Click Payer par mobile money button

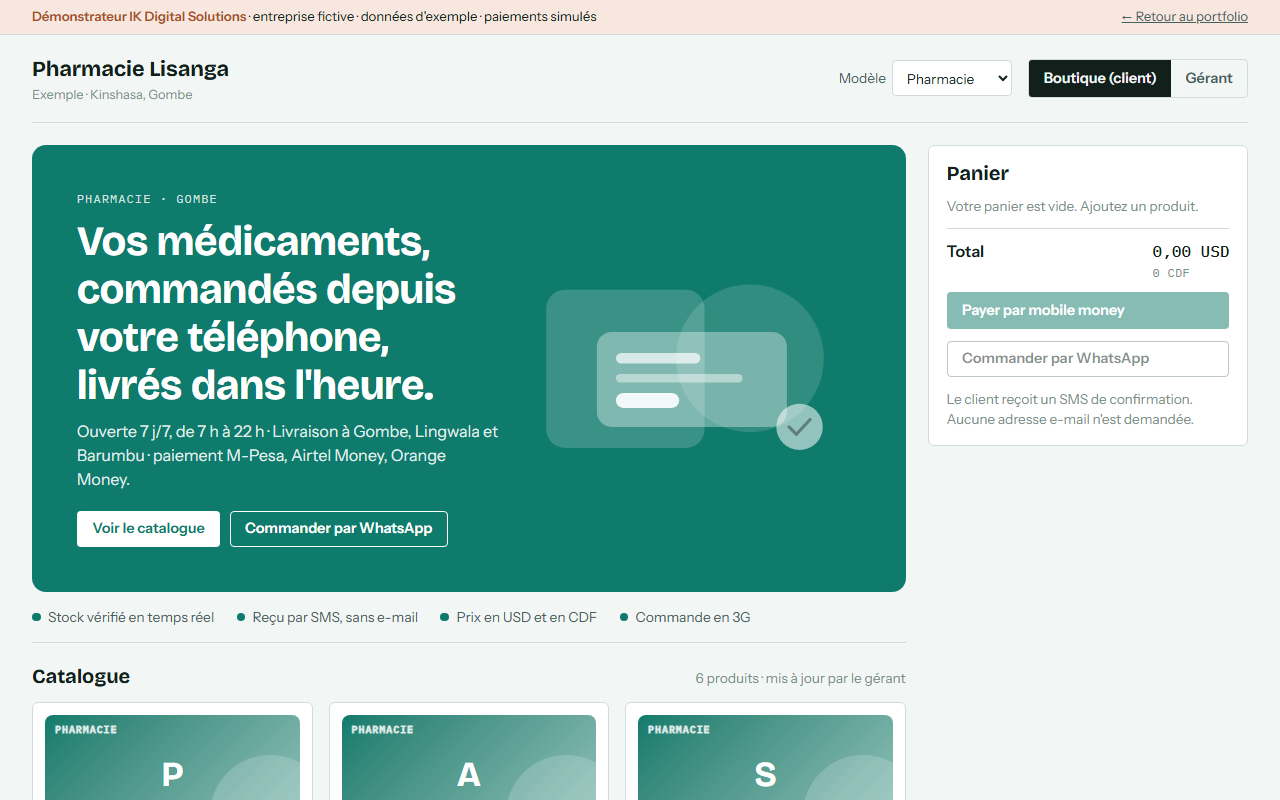[x=1087, y=310]
